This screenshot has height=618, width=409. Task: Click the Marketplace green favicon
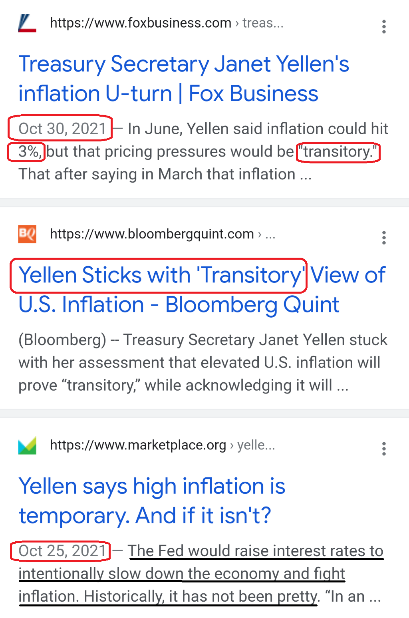click(27, 445)
